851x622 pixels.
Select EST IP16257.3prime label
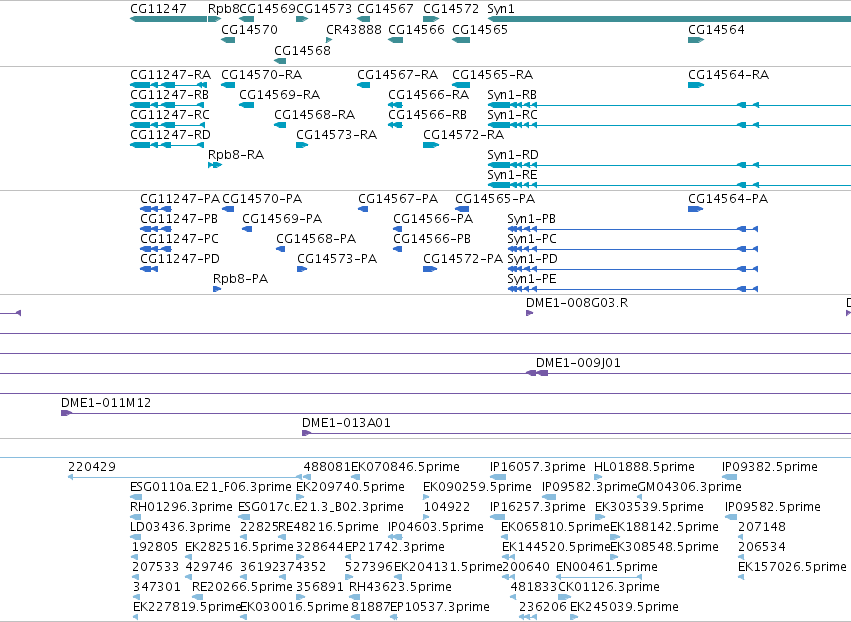pyautogui.click(x=537, y=507)
